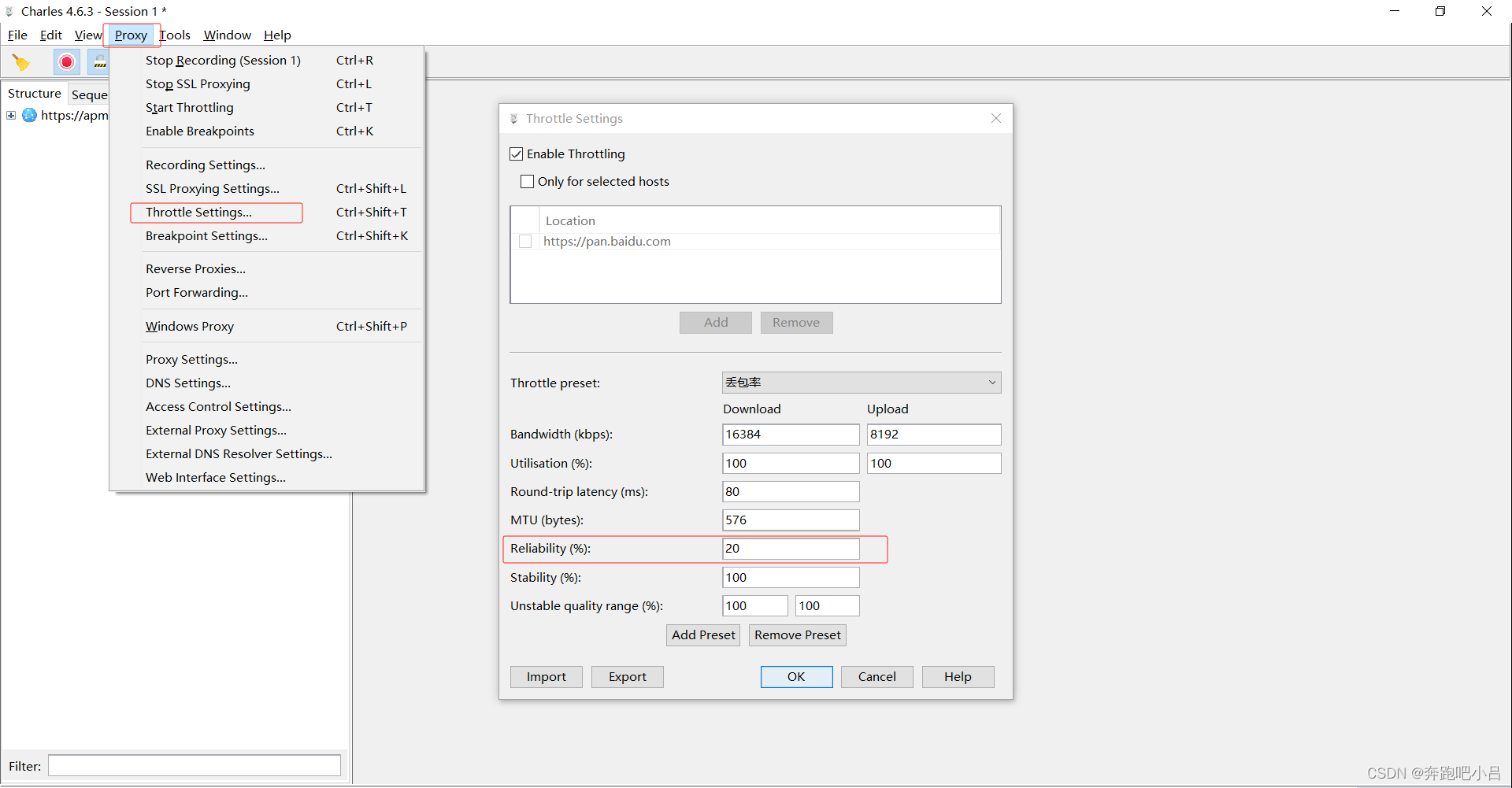Open DNS Settings...
This screenshot has width=1512, height=788.
(267, 383)
